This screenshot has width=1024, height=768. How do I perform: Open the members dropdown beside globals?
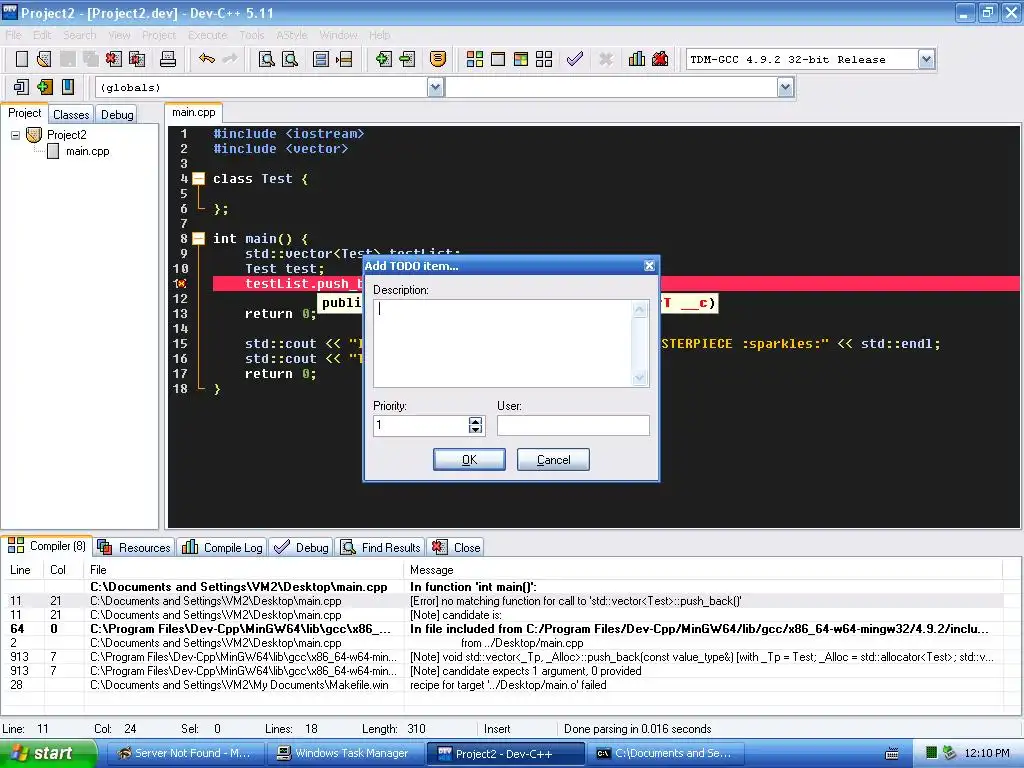point(786,87)
